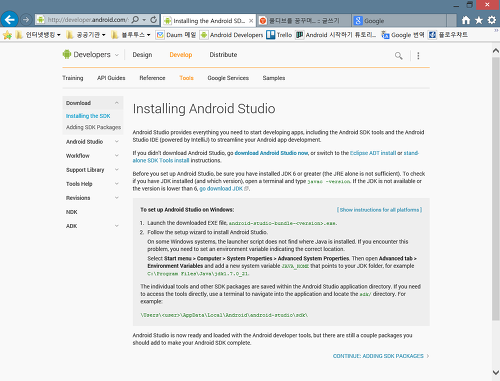Image resolution: width=500 pixels, height=381 pixels.
Task: Select Adding SDK Packages in sidebar
Action: [x=93, y=127]
